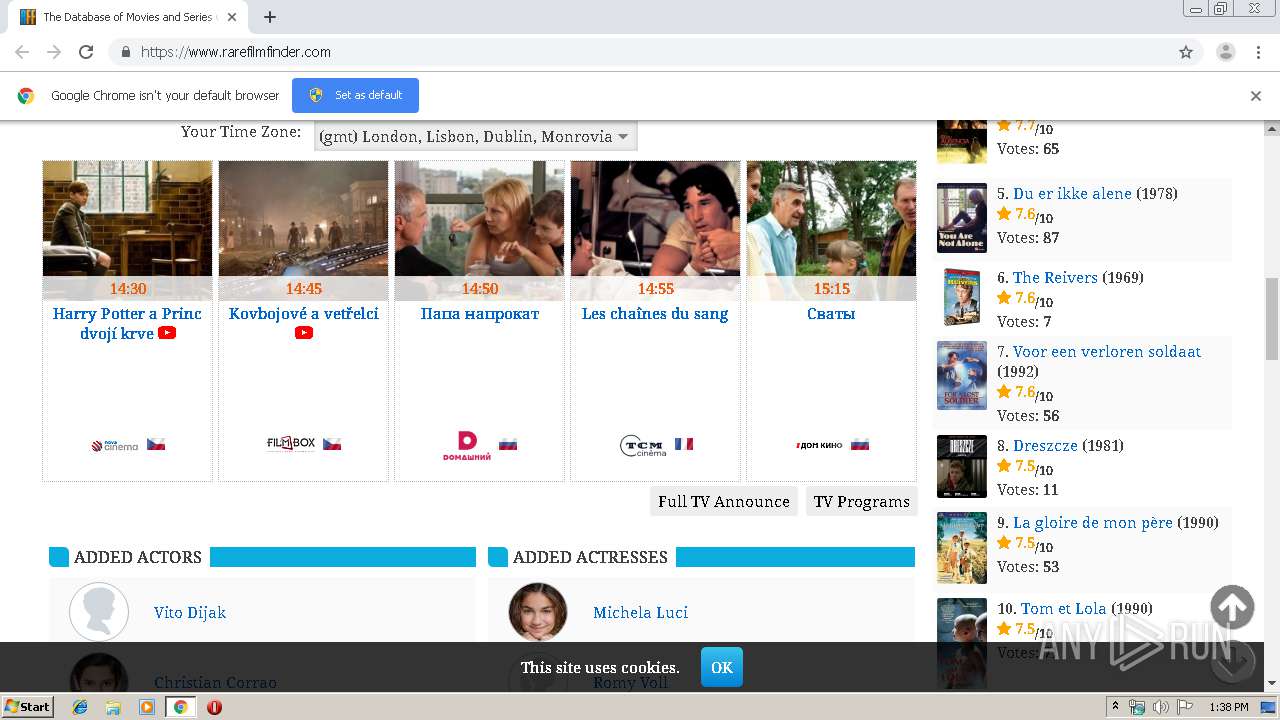This screenshot has width=1280, height=720.
Task: Click the Nova Cinema channel logo
Action: click(x=114, y=445)
